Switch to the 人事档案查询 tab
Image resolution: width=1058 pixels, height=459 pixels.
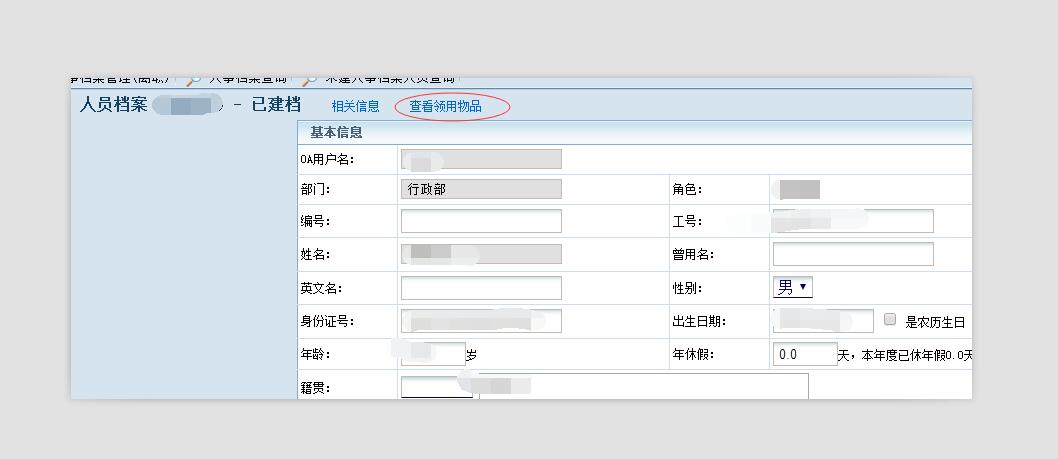(x=247, y=80)
